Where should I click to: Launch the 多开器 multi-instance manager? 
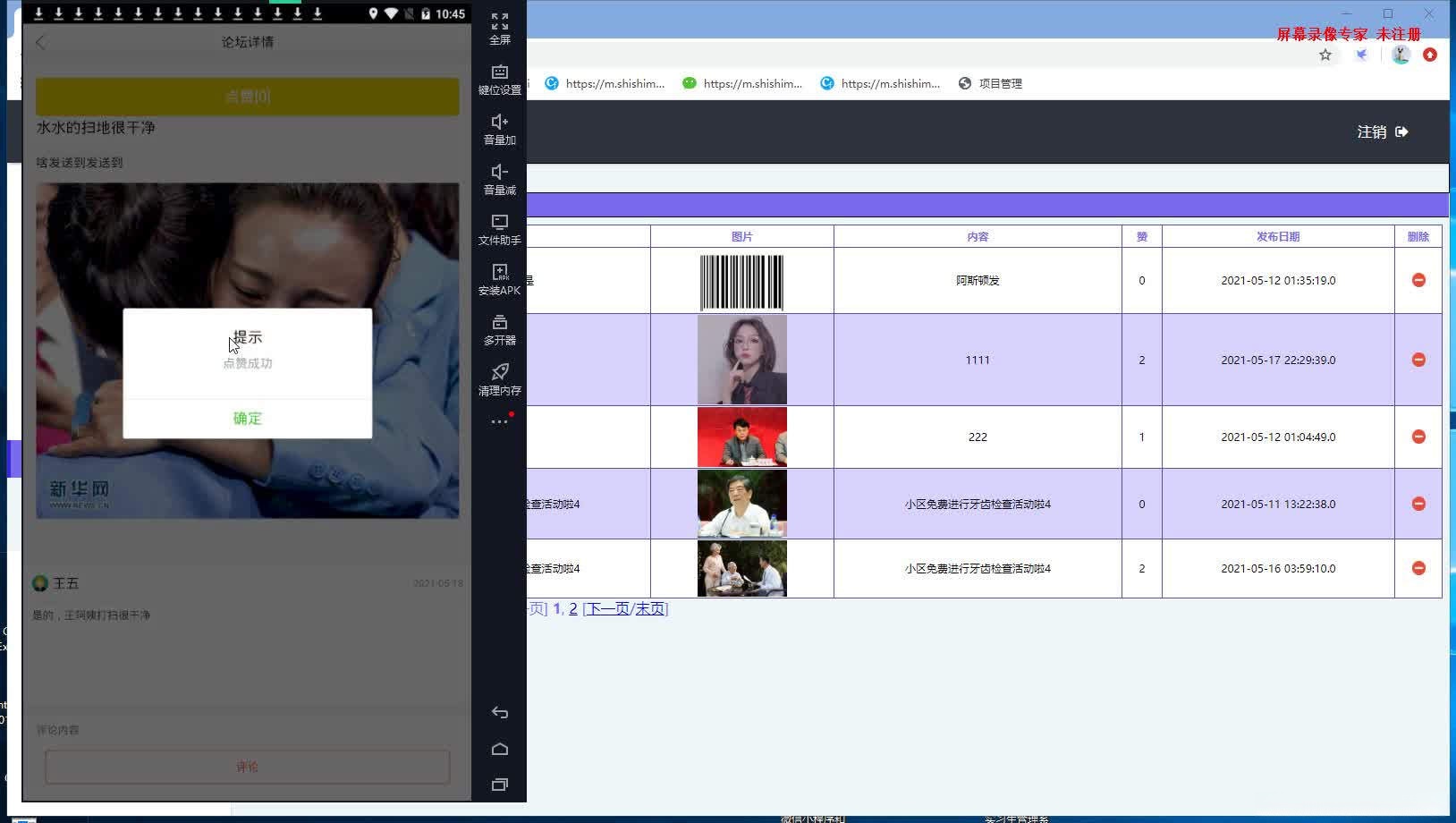pos(499,327)
